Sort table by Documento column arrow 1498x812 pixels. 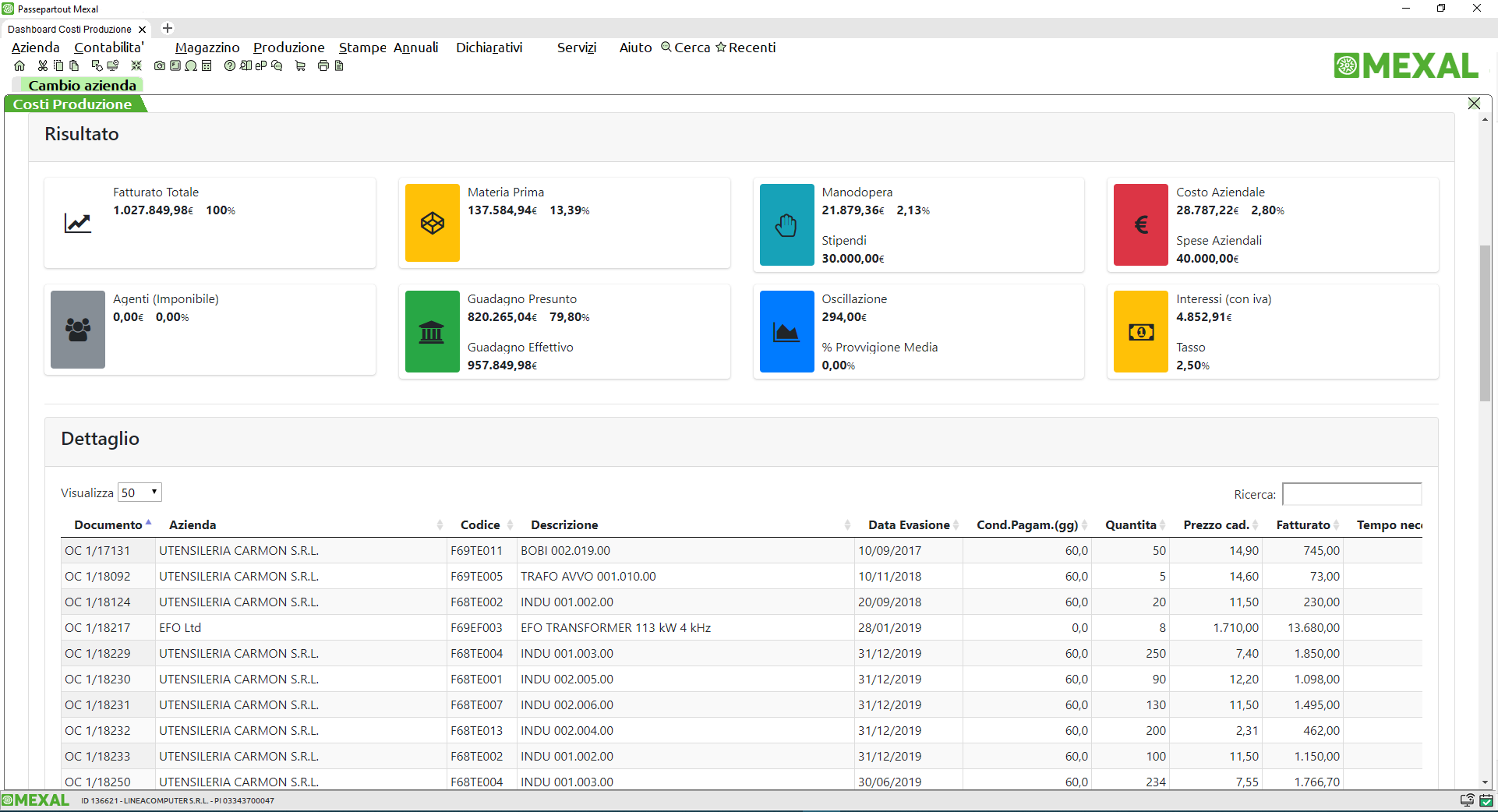(148, 524)
